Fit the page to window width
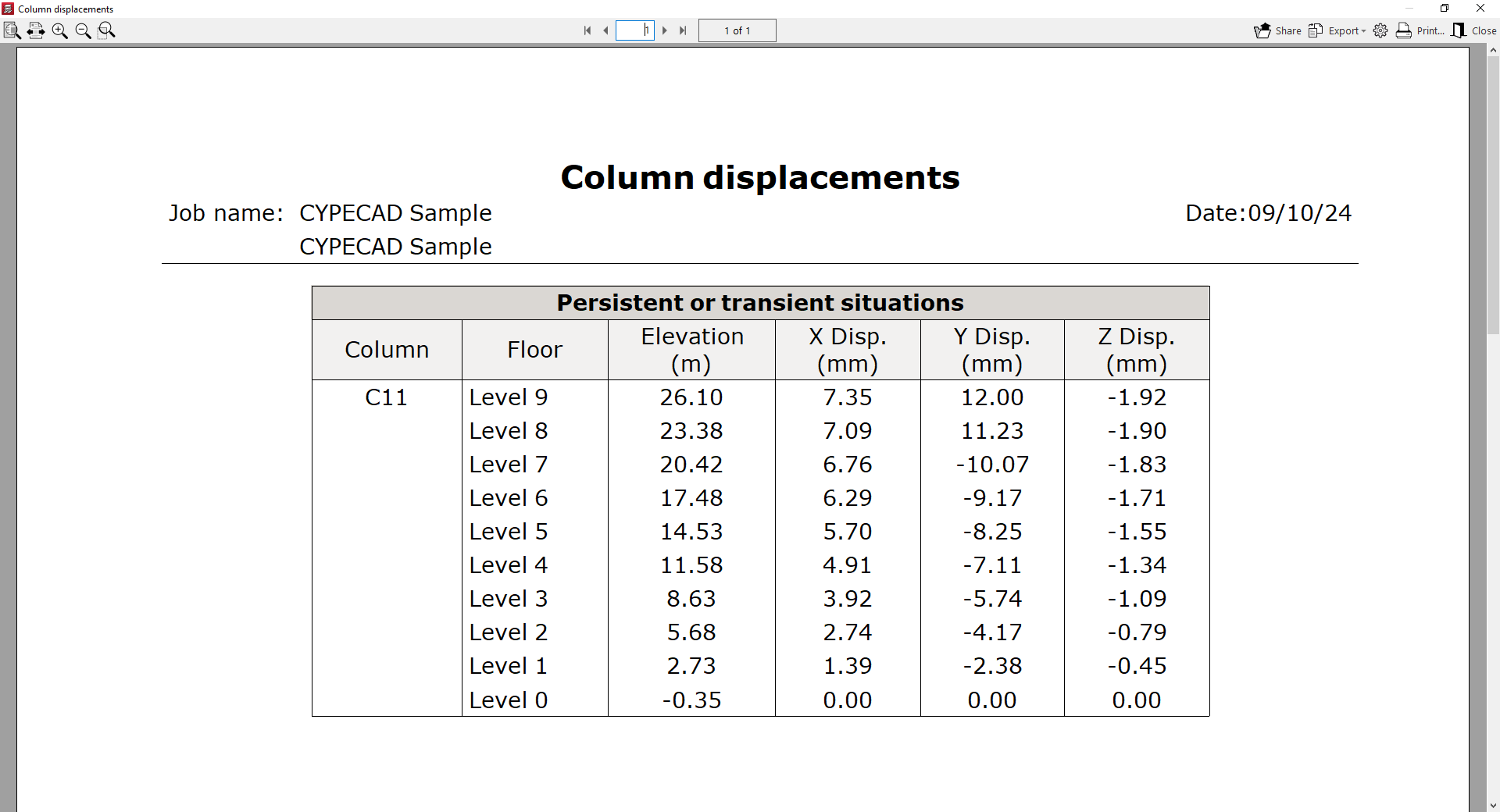The width and height of the screenshot is (1500, 812). pyautogui.click(x=36, y=30)
